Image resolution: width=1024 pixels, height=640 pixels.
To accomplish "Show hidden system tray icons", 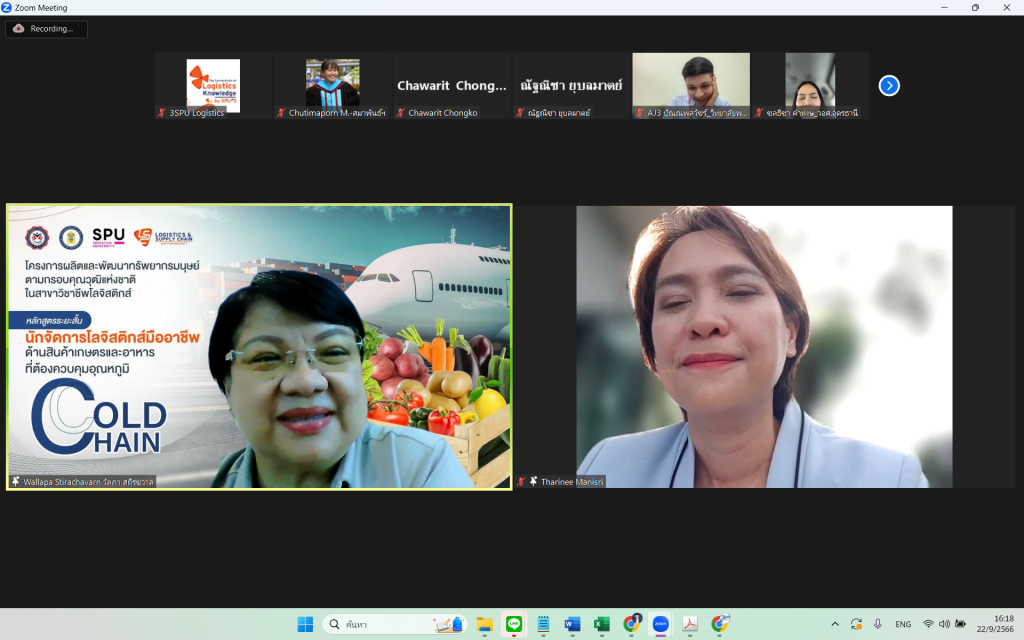I will pos(835,624).
